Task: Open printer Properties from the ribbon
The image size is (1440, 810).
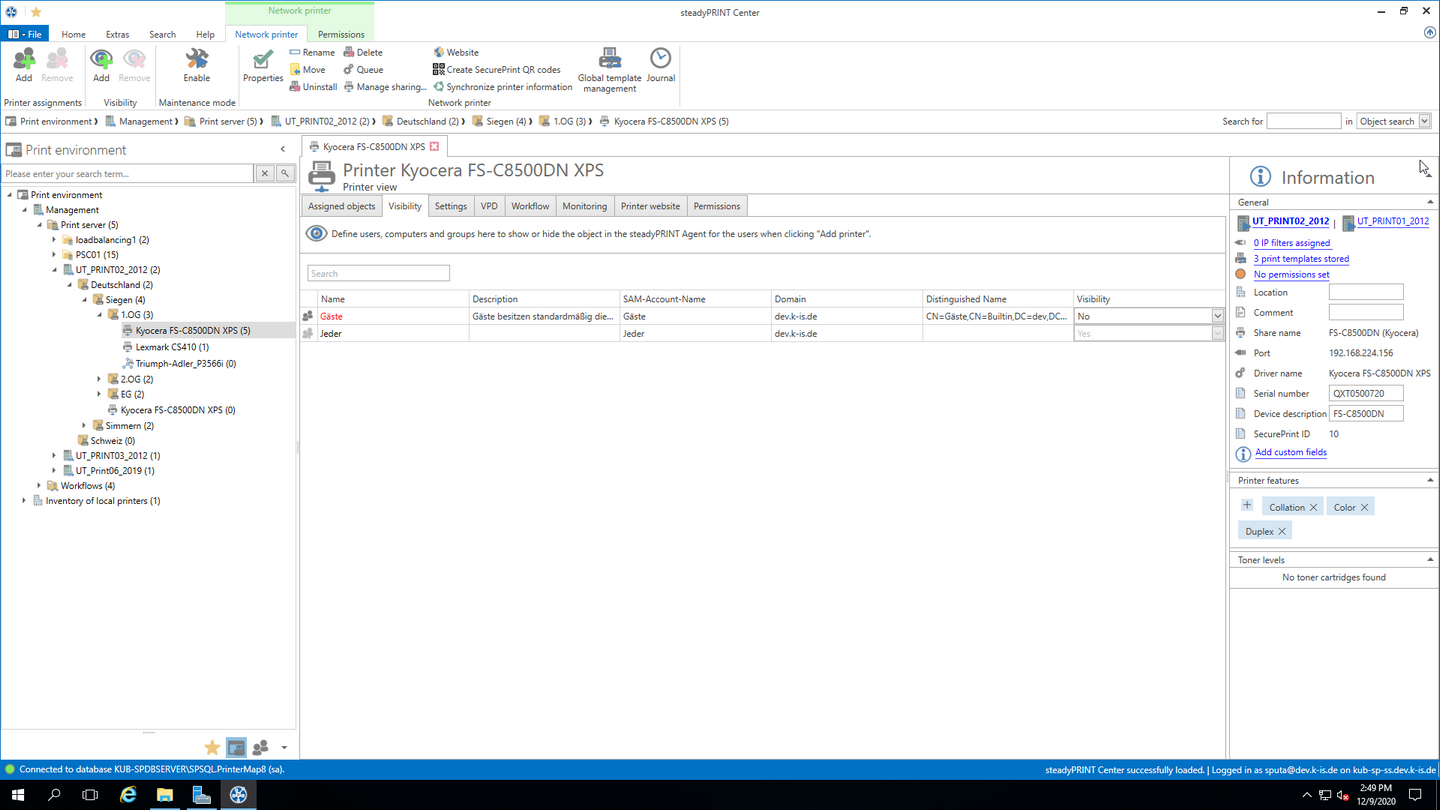Action: click(263, 65)
